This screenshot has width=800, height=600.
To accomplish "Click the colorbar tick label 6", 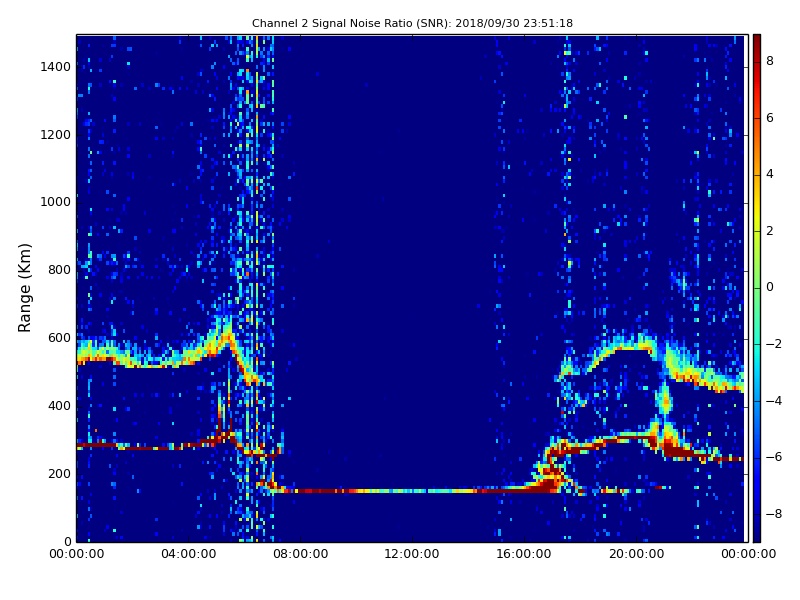I will point(770,118).
